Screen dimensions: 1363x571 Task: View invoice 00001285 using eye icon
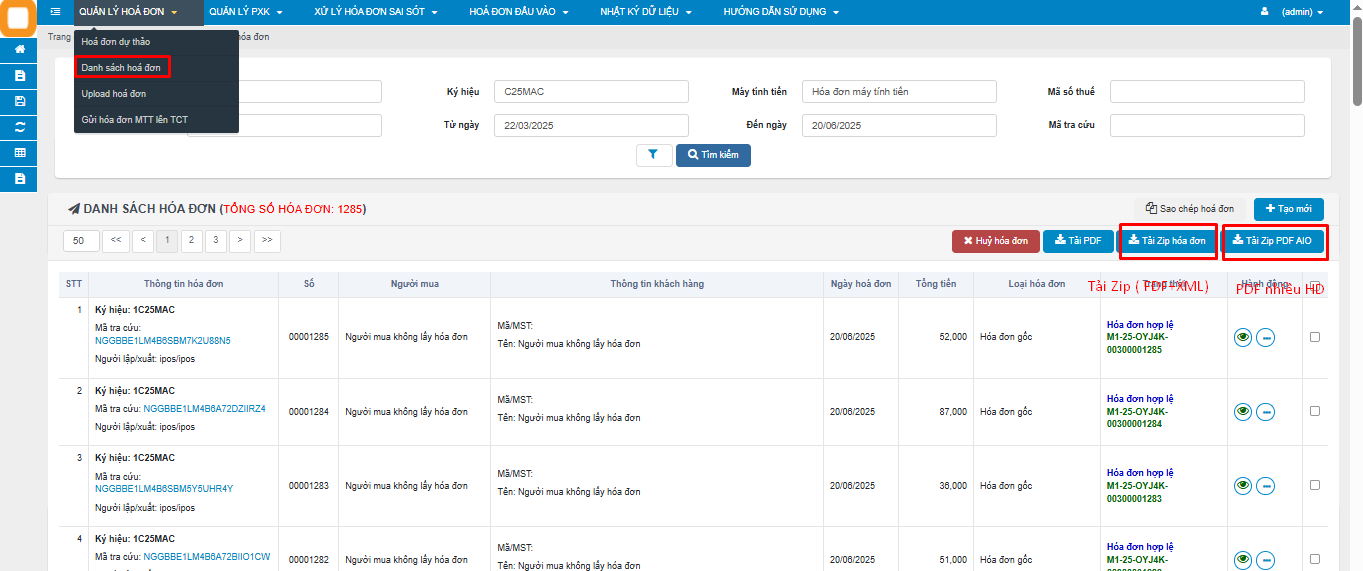tap(1242, 338)
